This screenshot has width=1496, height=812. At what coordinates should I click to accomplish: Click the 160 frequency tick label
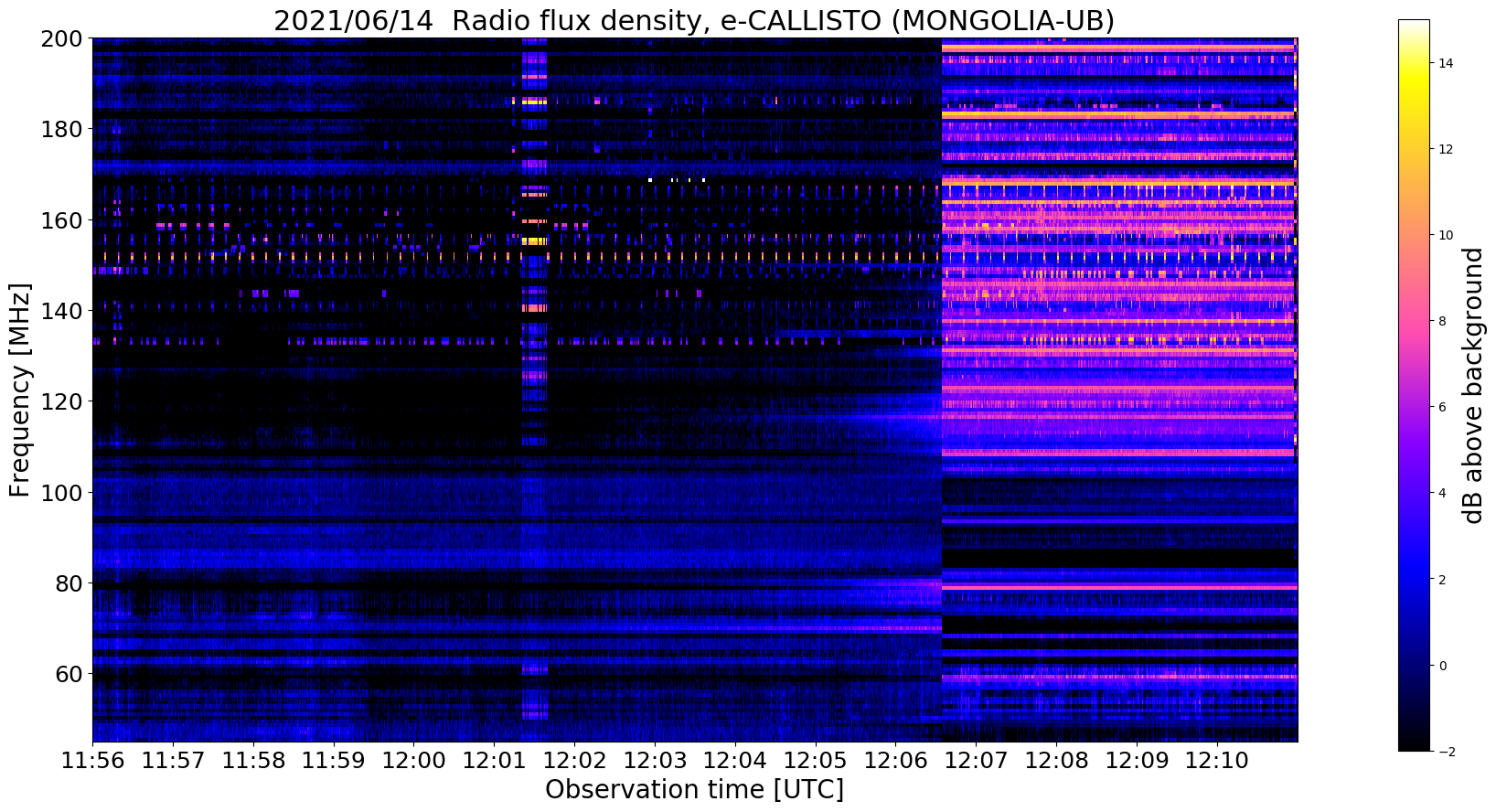(x=64, y=220)
